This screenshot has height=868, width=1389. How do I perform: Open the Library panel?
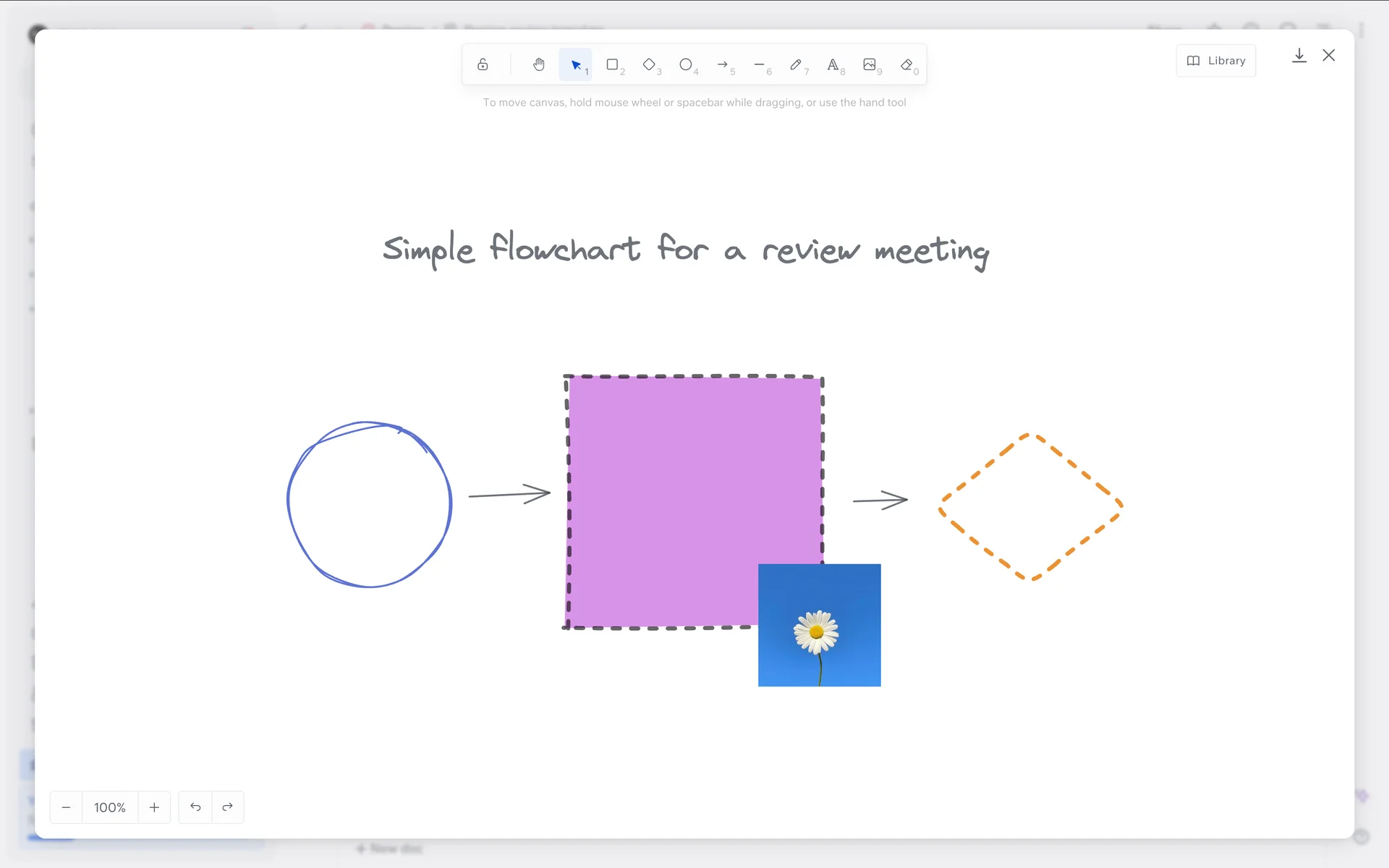click(x=1216, y=61)
